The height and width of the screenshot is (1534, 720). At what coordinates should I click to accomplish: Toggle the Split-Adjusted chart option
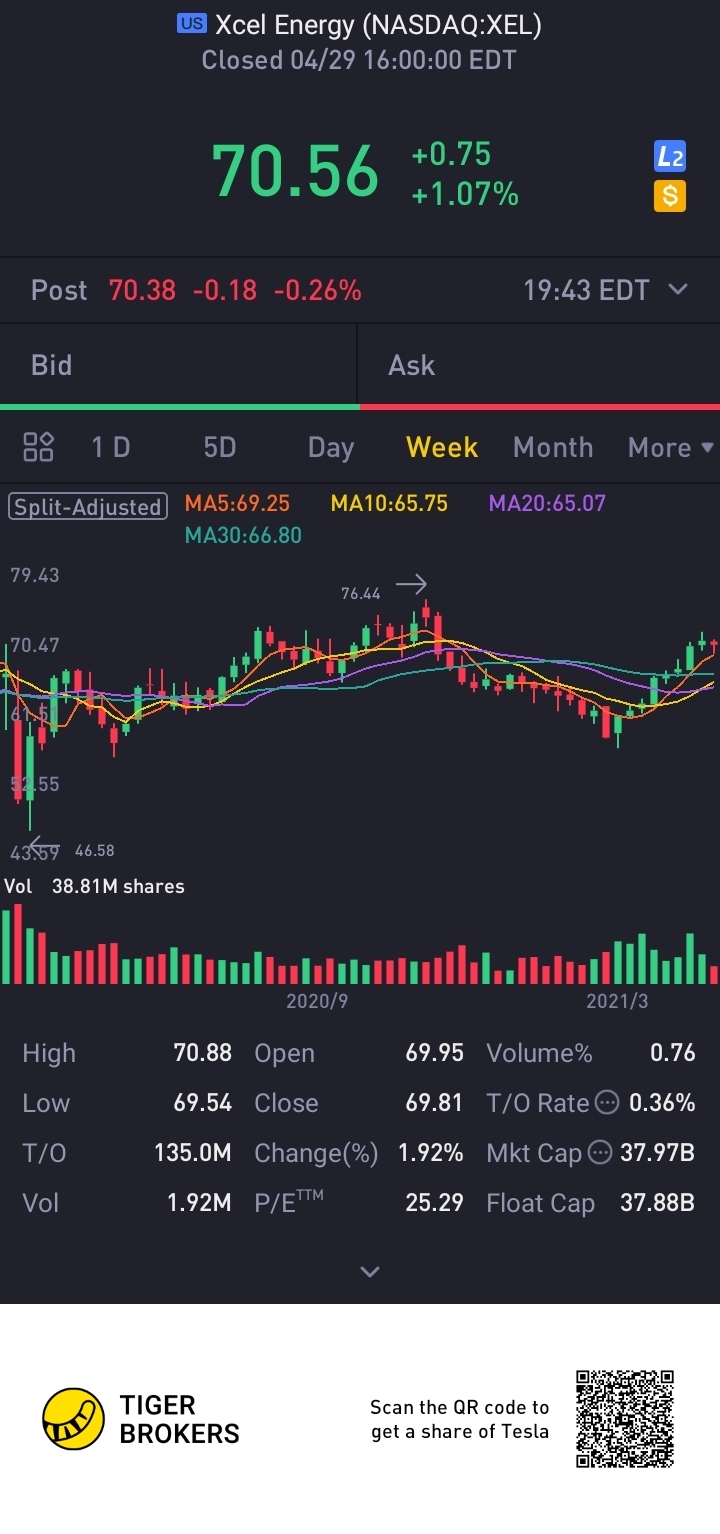(x=87, y=506)
